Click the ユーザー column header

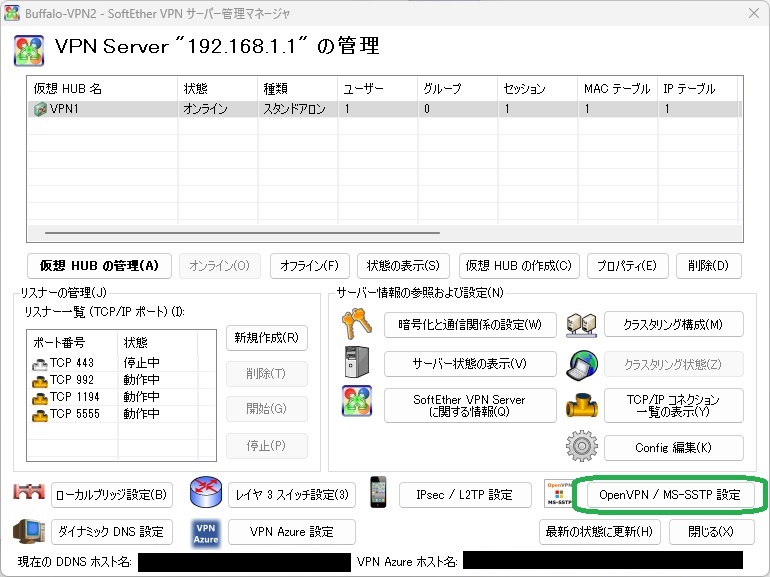coord(378,89)
